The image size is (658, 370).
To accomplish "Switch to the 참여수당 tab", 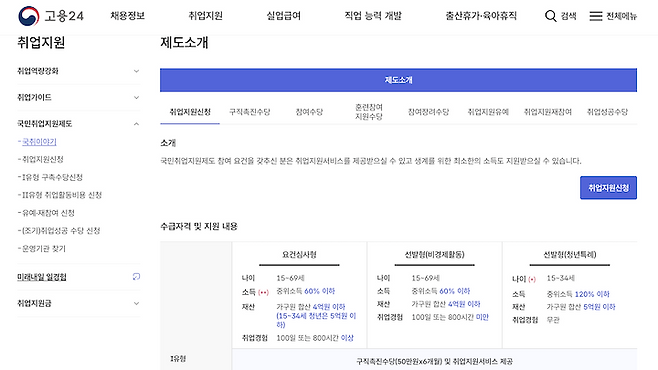I will point(309,112).
